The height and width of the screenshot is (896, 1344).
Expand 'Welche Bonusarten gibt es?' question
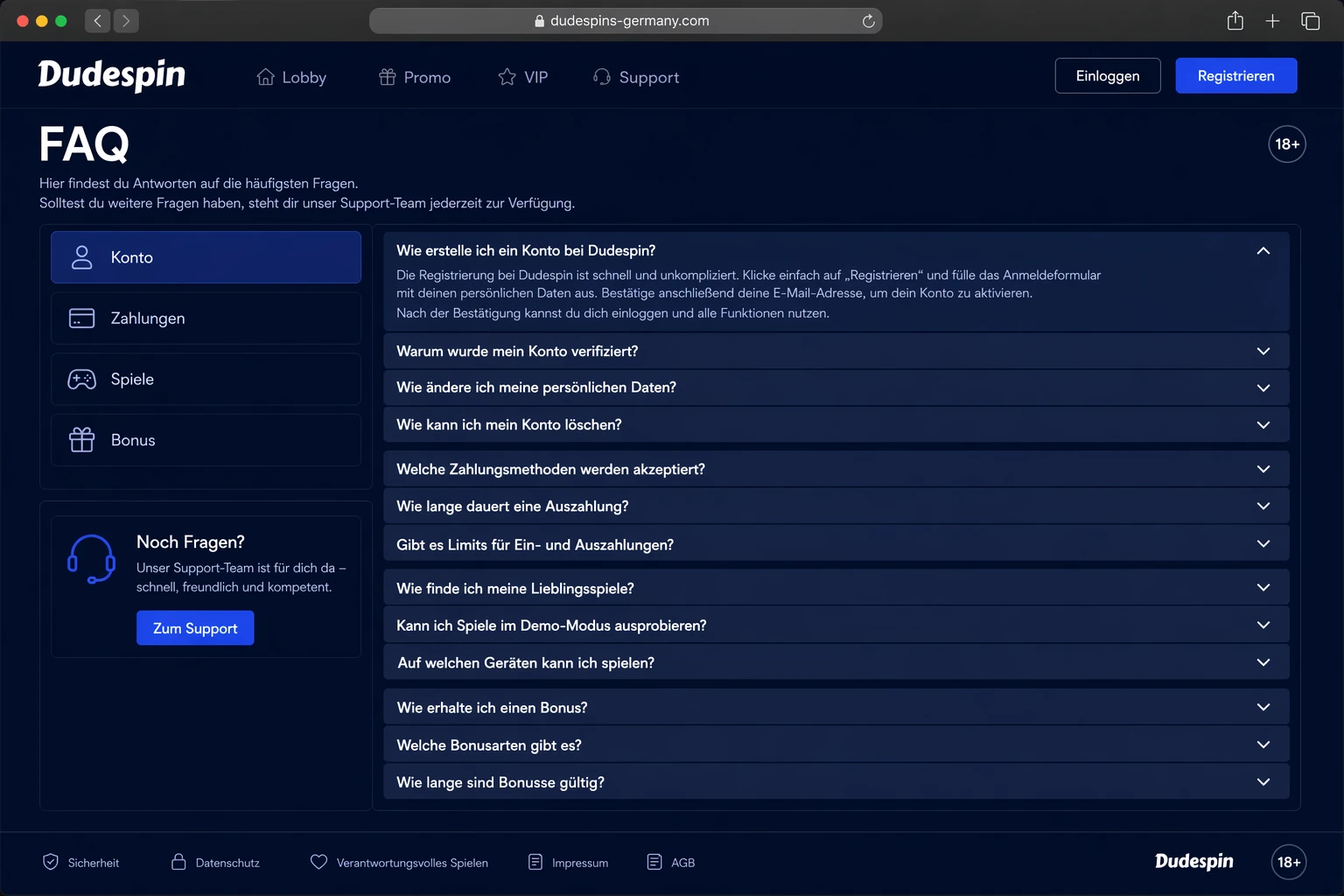coord(836,745)
